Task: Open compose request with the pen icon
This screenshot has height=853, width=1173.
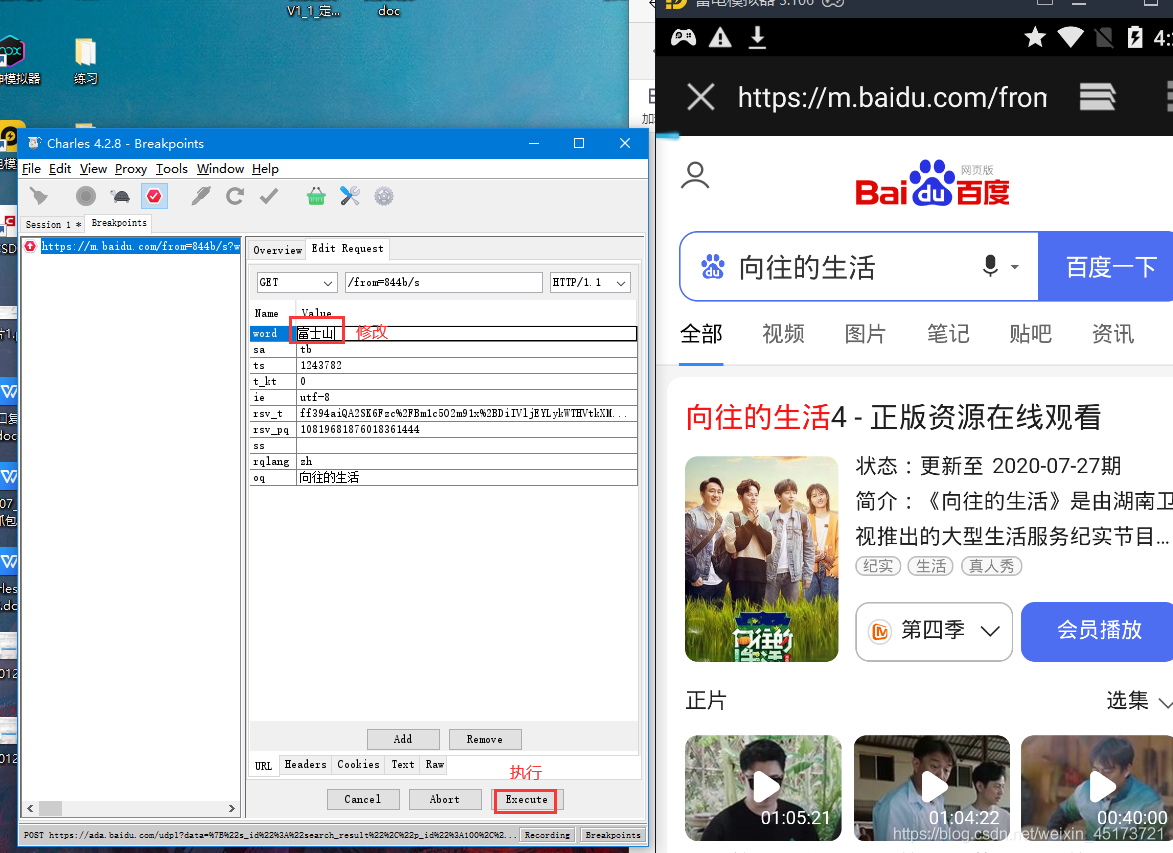Action: 199,196
